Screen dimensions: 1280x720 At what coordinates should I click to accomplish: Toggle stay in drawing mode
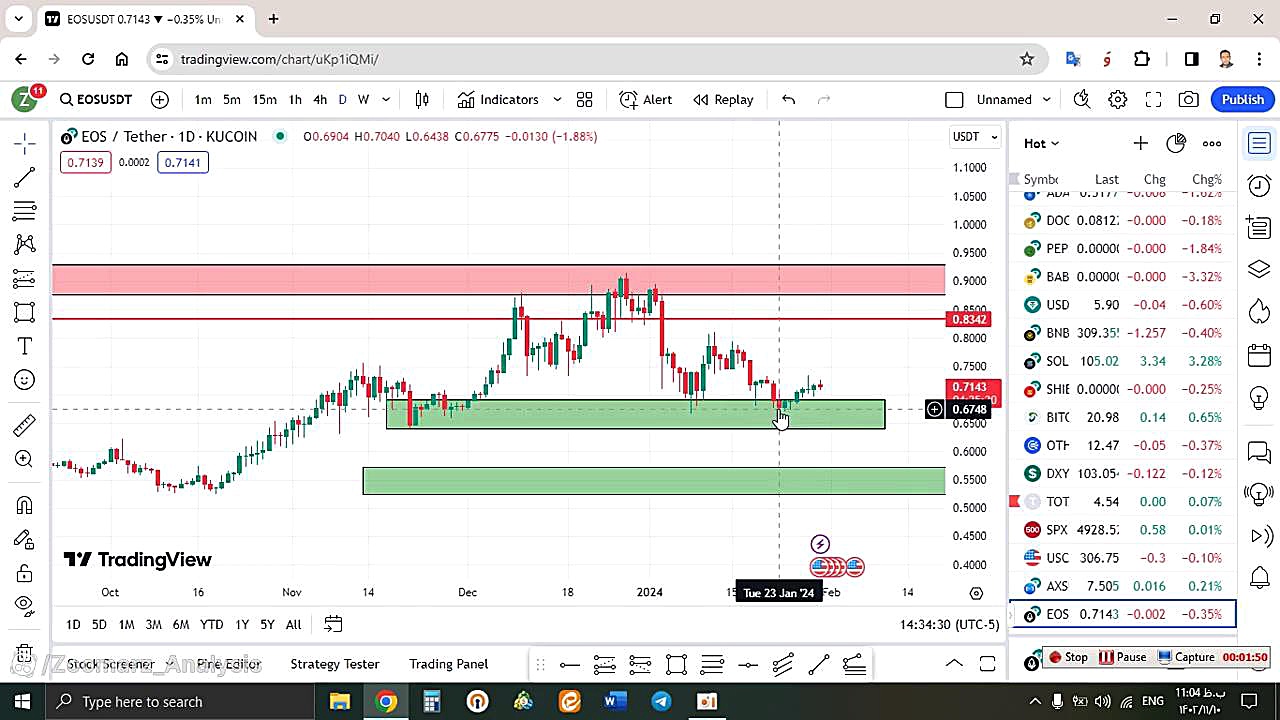(25, 539)
